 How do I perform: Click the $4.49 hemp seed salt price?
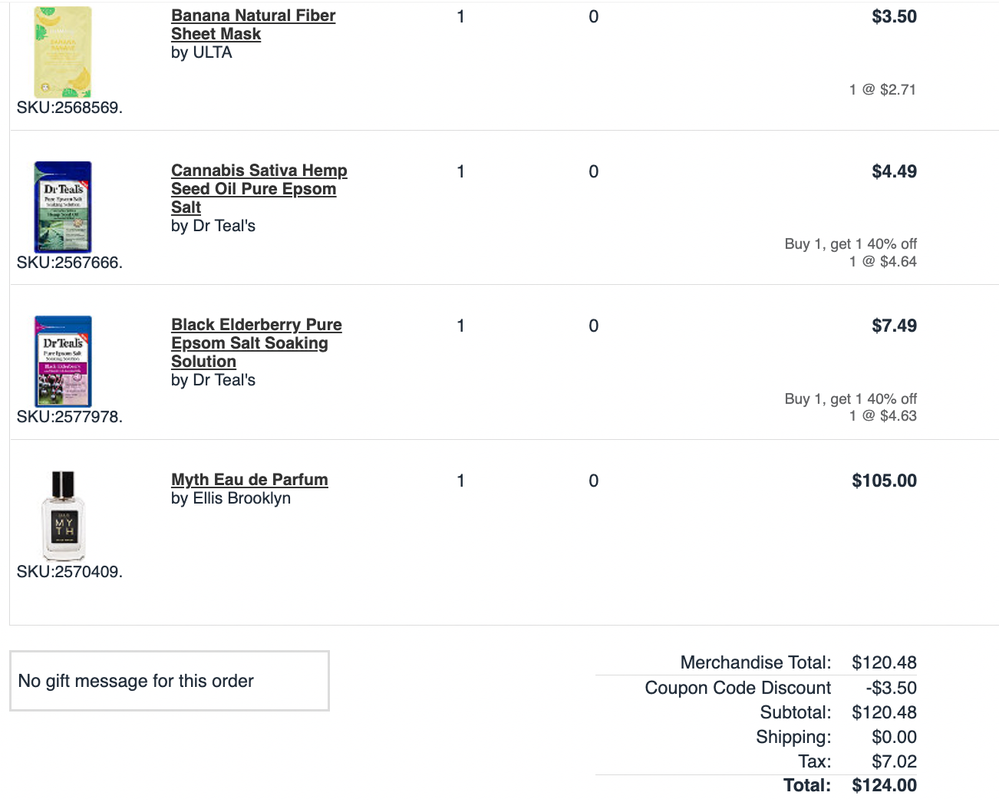[x=894, y=172]
